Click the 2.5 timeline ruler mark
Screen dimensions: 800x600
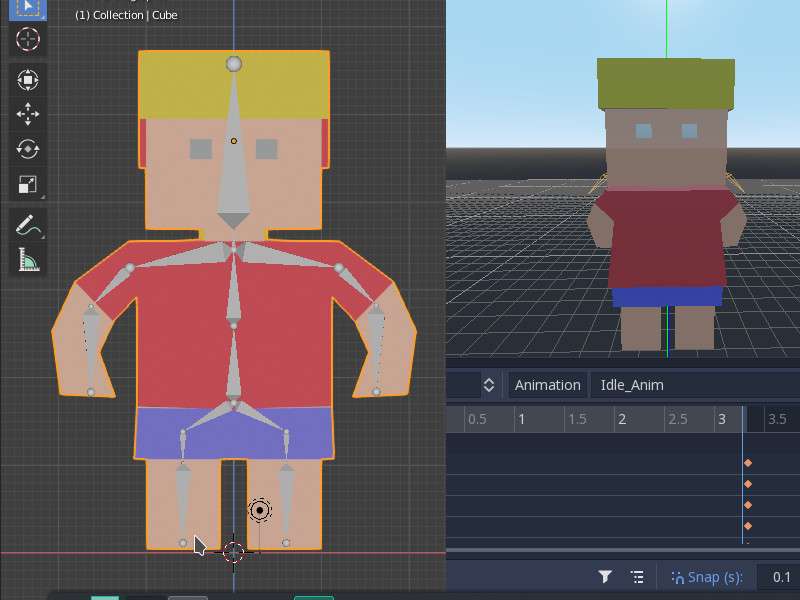[x=678, y=419]
